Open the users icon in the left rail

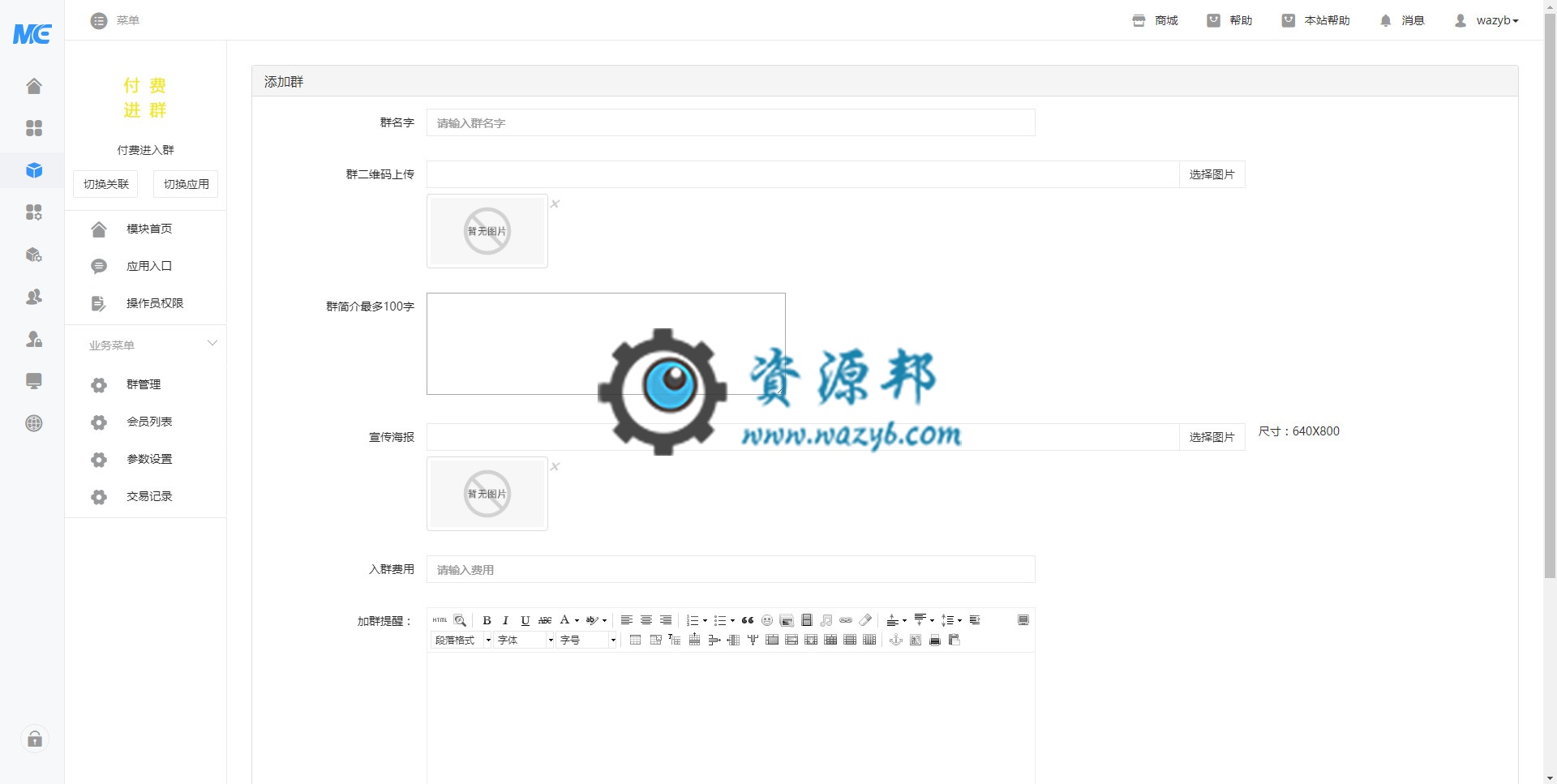(34, 297)
